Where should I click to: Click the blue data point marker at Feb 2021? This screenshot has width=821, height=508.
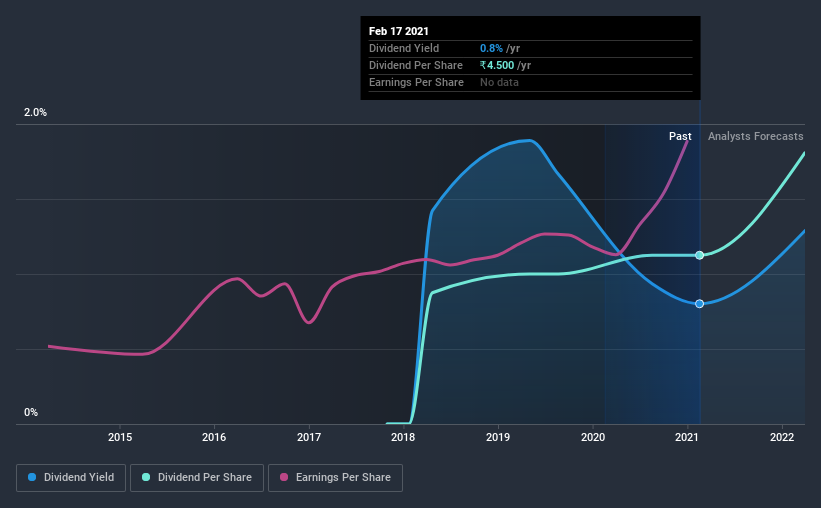click(700, 304)
